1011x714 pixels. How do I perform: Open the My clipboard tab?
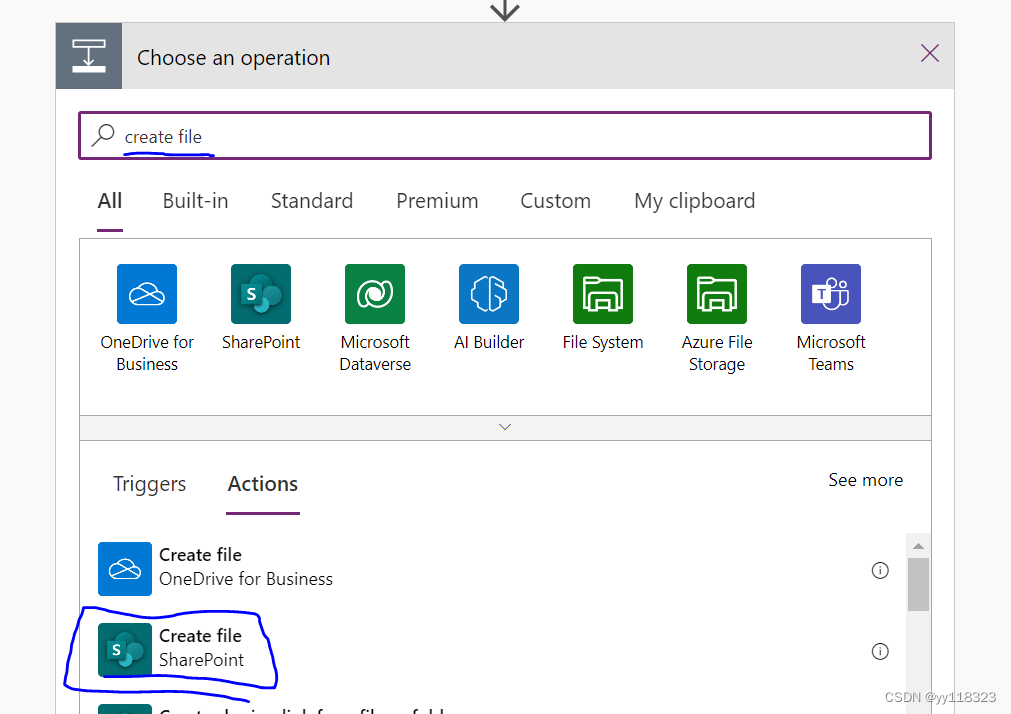pyautogui.click(x=694, y=201)
